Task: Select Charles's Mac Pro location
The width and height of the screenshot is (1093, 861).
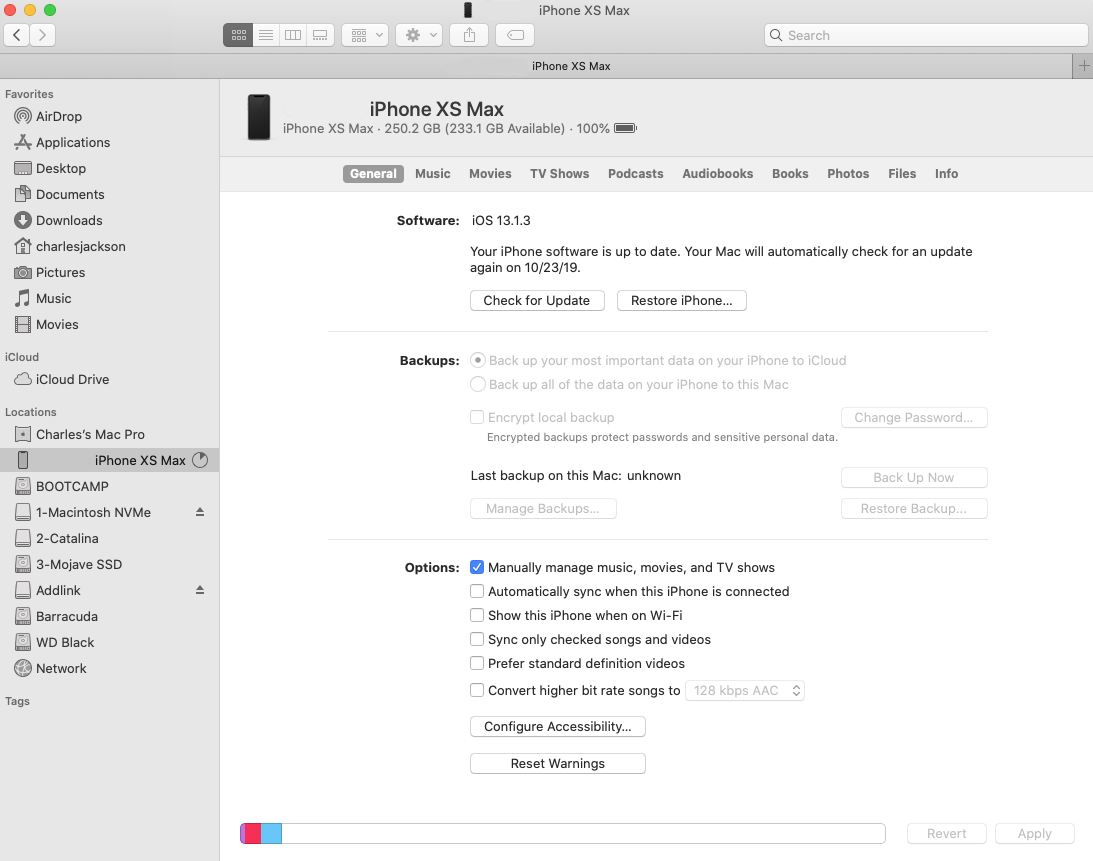Action: point(109,434)
